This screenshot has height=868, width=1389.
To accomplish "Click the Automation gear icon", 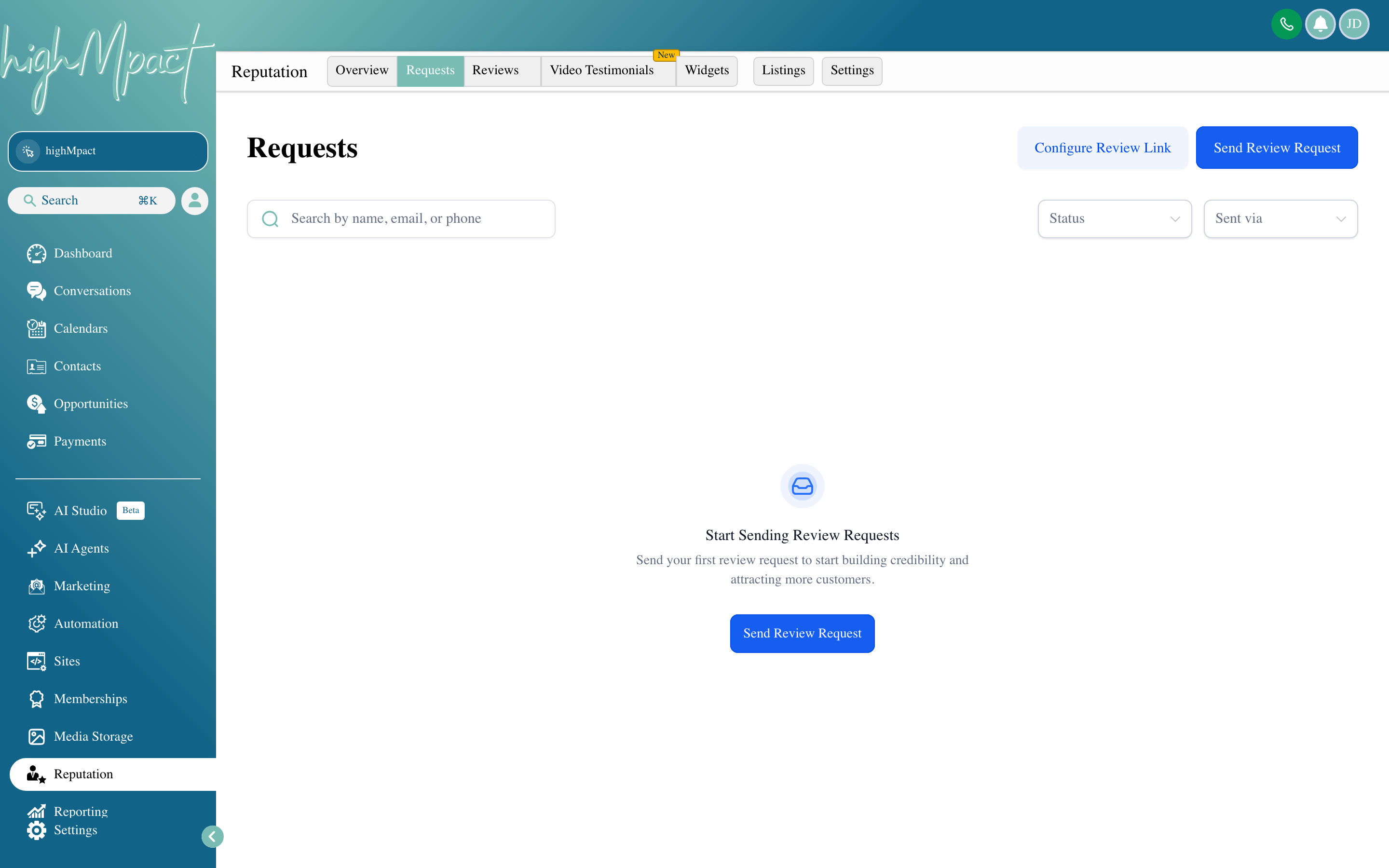I will (36, 624).
